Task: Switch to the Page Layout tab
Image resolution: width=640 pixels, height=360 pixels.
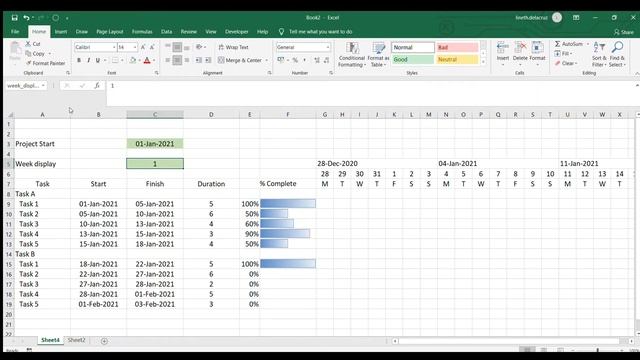Action: click(110, 31)
